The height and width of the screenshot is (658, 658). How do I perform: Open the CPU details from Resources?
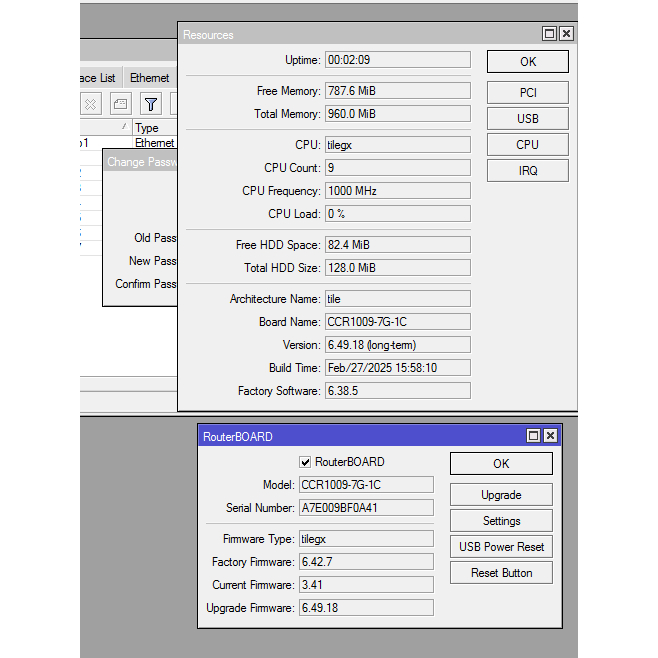pos(527,145)
